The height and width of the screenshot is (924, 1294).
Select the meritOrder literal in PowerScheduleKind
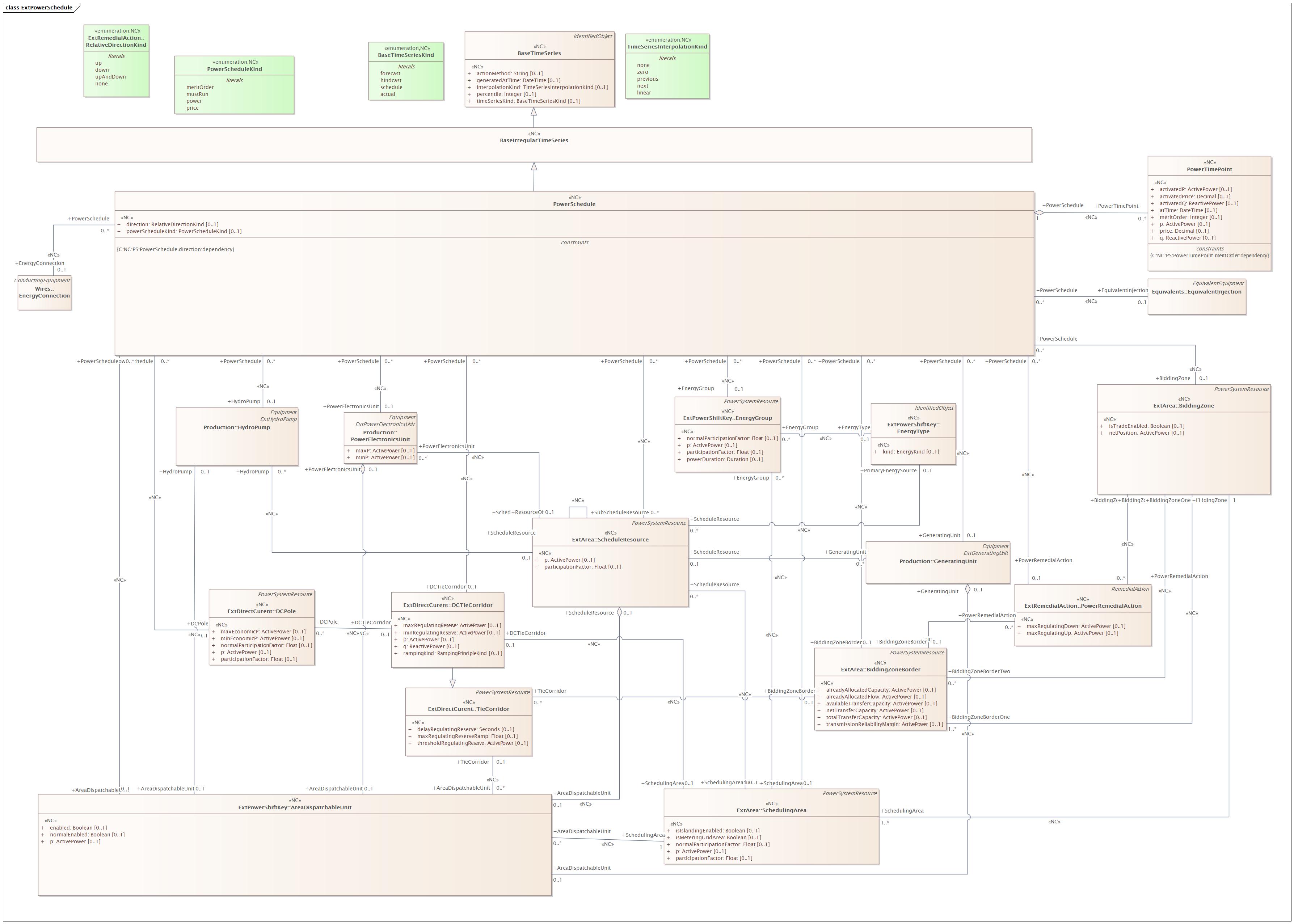[x=200, y=88]
